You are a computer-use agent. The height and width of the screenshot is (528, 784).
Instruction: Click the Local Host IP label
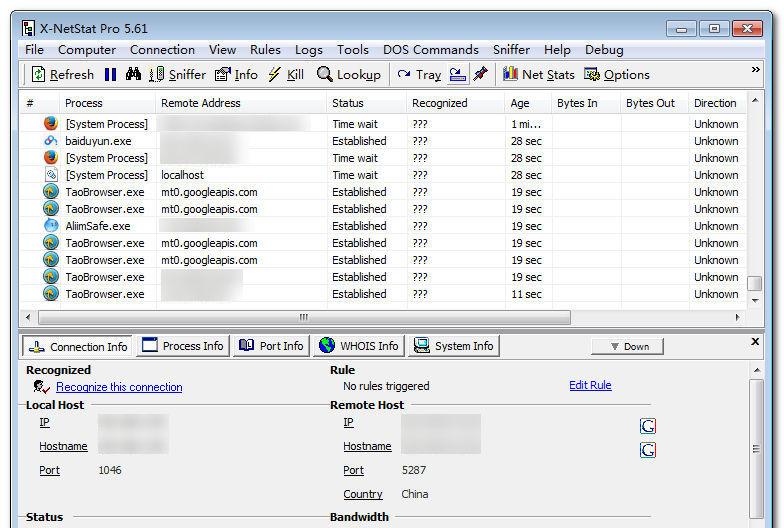(x=44, y=422)
